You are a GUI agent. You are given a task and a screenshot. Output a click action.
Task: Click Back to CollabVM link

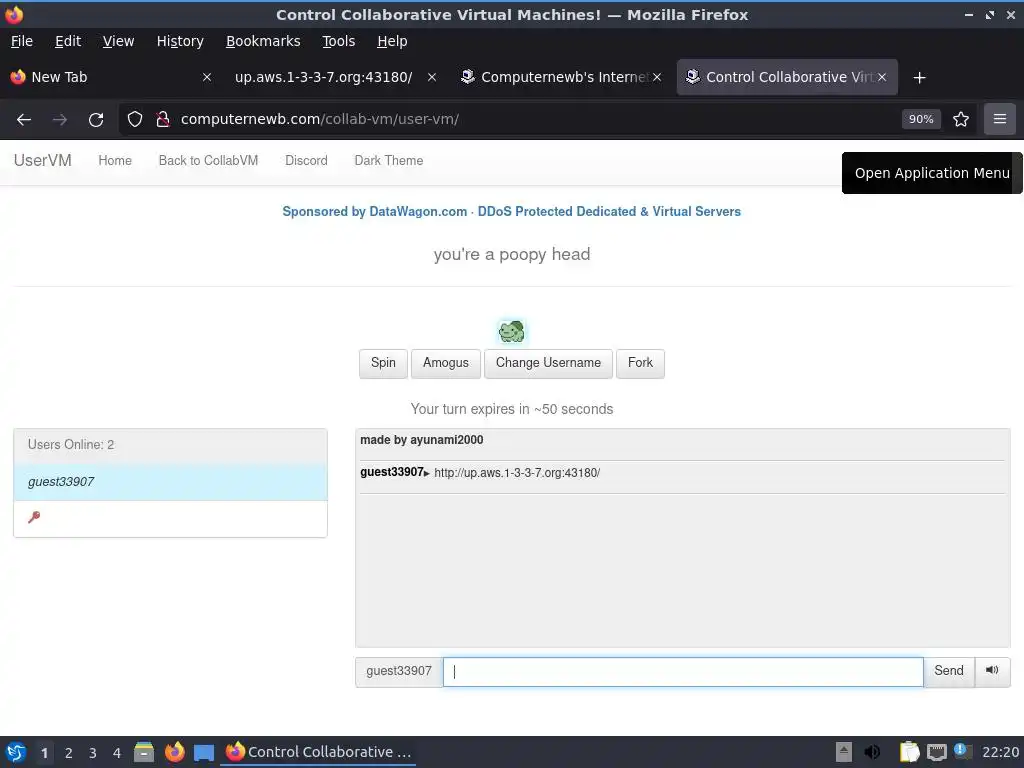click(x=208, y=161)
